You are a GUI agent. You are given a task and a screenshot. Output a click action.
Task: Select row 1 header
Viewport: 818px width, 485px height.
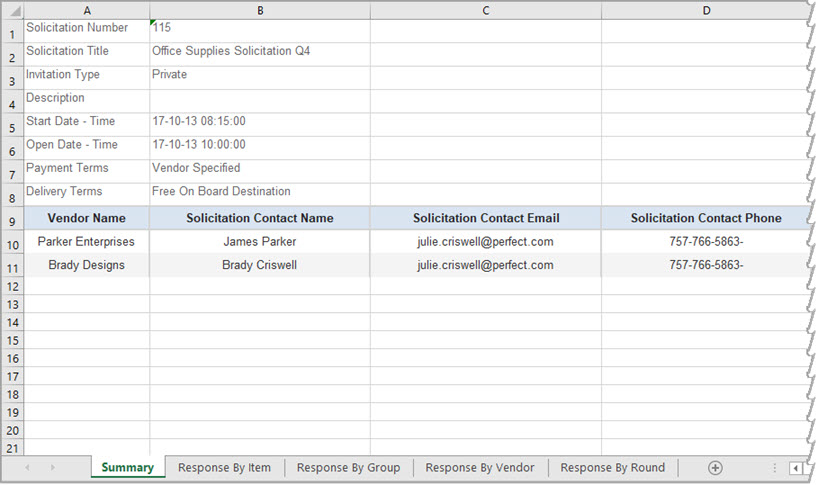13,31
